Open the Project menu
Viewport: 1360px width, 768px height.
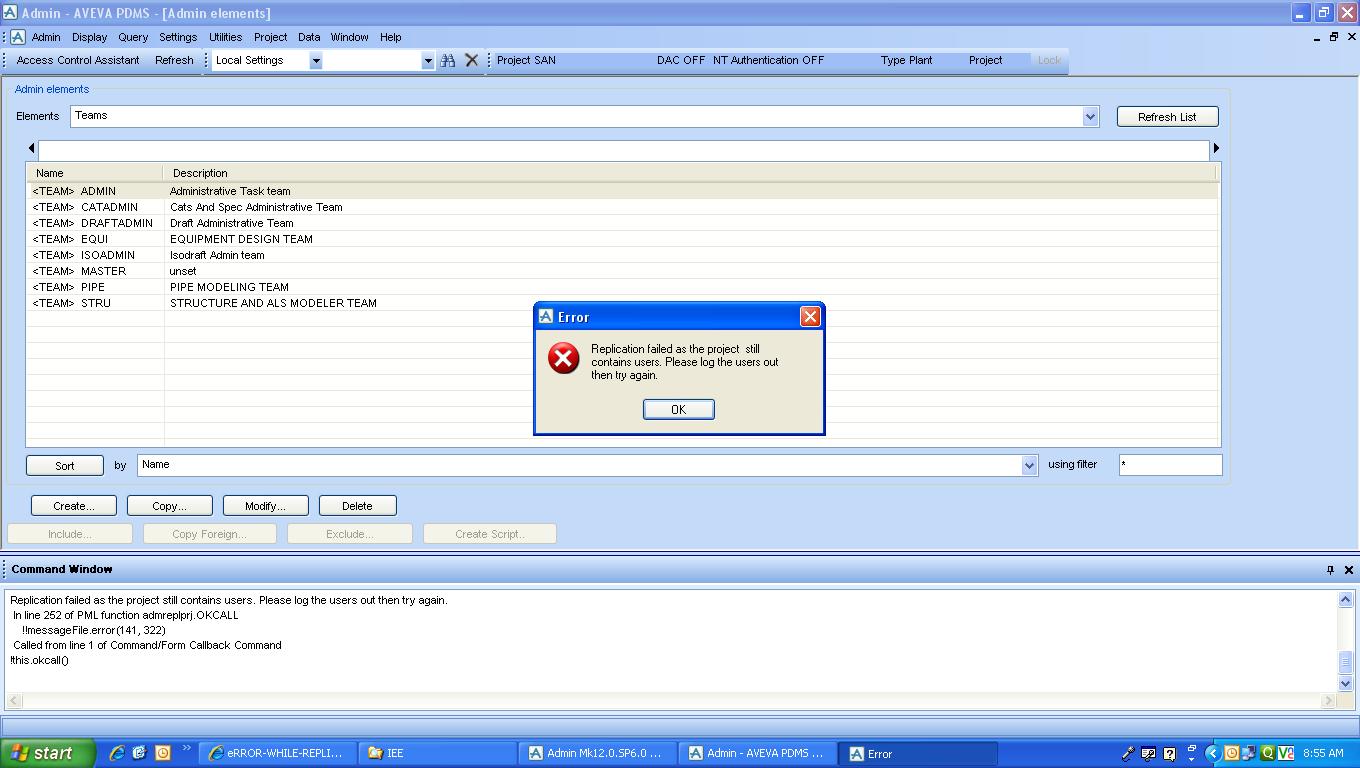pos(270,37)
